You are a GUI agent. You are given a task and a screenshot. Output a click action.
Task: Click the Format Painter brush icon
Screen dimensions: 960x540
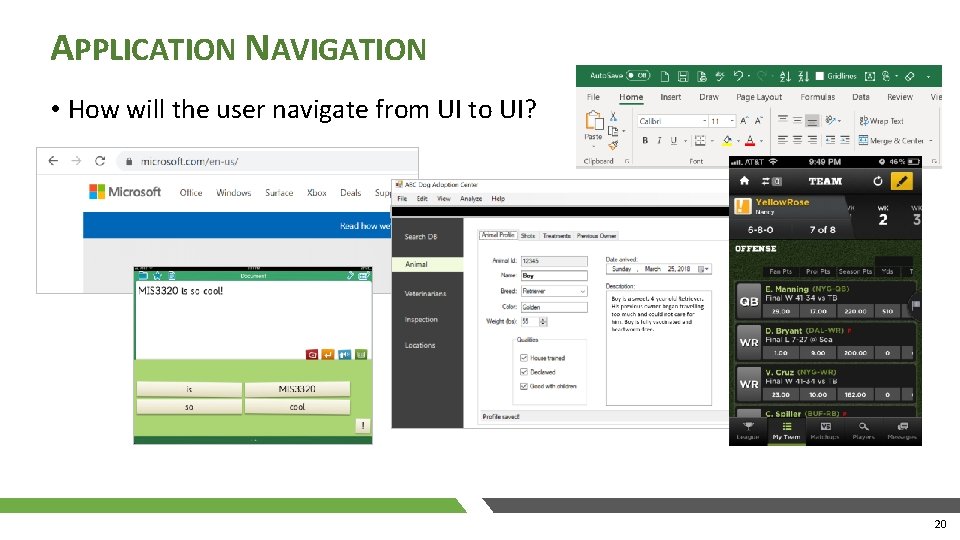613,145
